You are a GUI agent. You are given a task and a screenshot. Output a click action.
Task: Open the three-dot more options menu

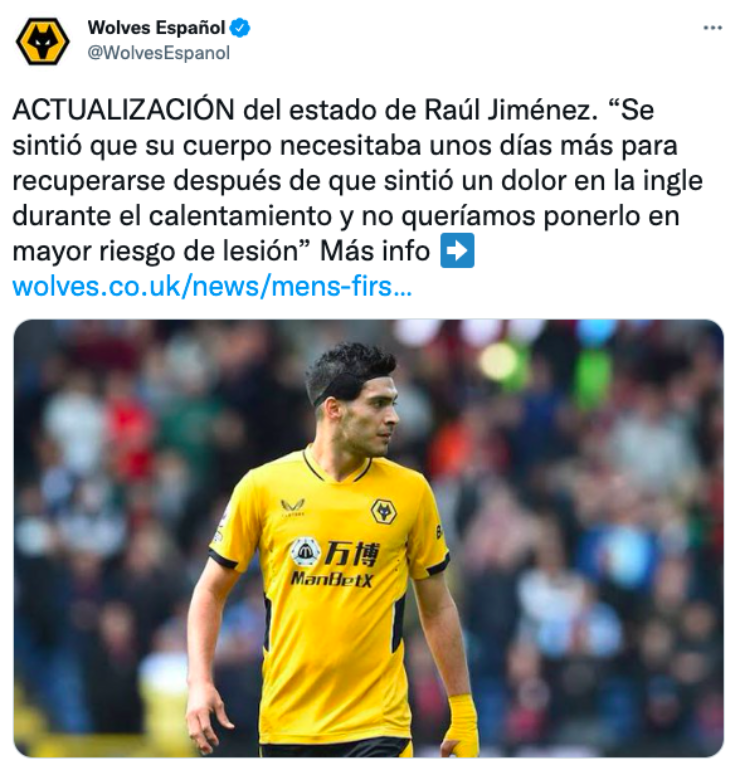coord(713,28)
